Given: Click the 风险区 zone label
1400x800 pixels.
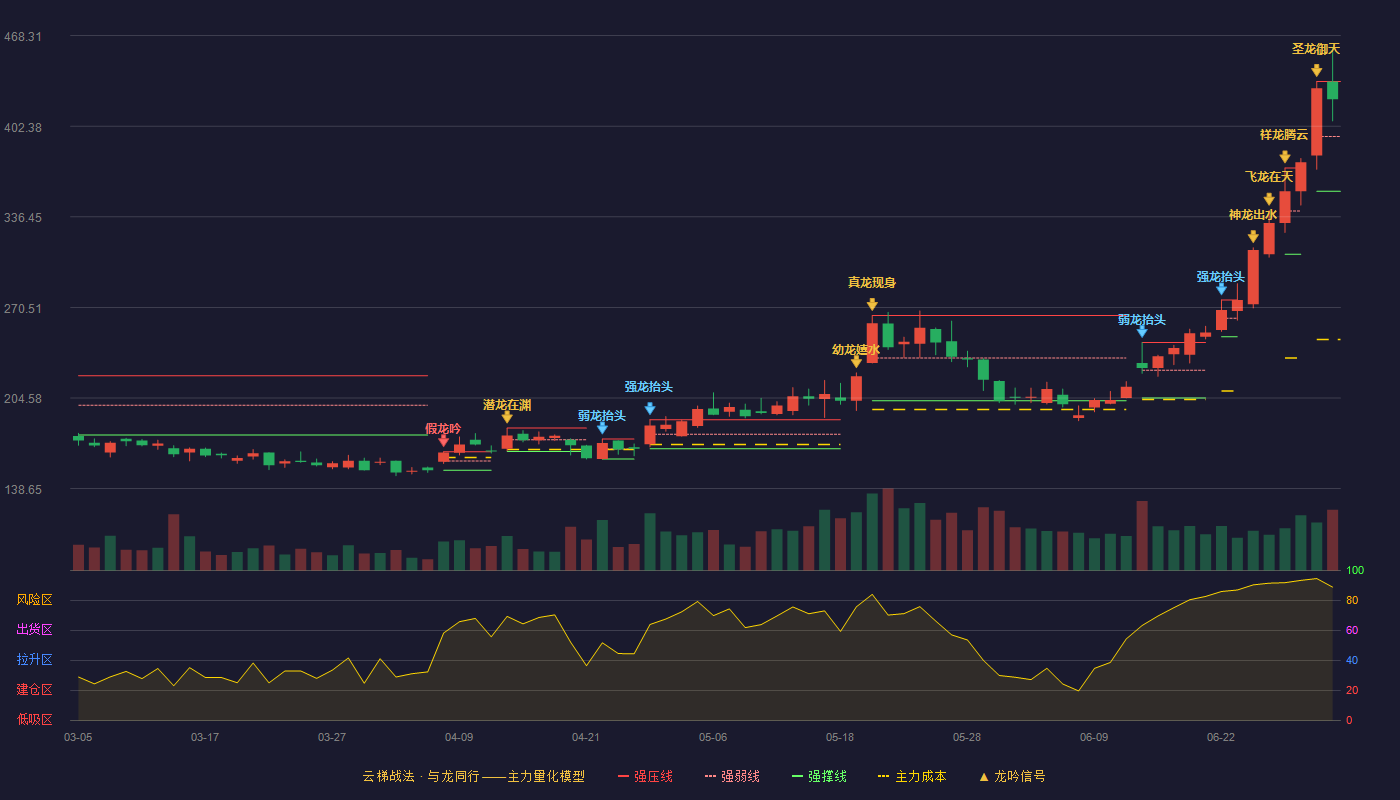Looking at the screenshot, I should 35,600.
